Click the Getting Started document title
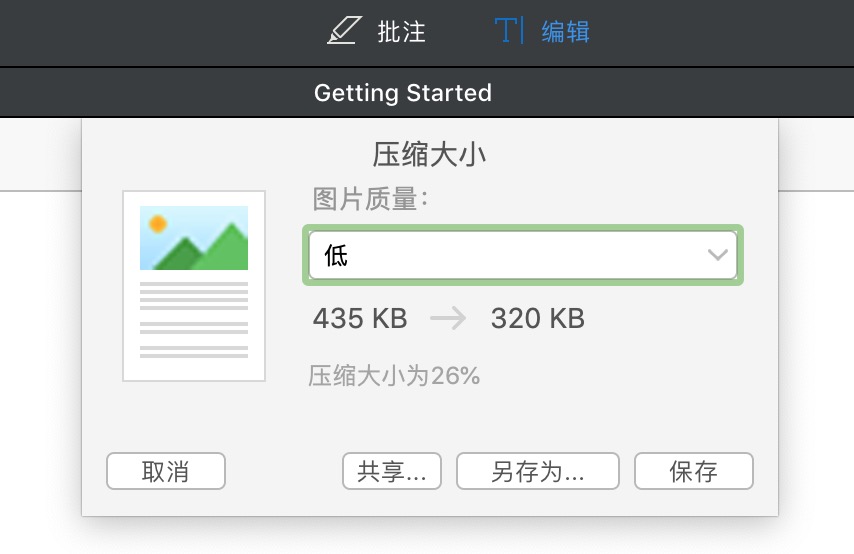 pos(403,93)
